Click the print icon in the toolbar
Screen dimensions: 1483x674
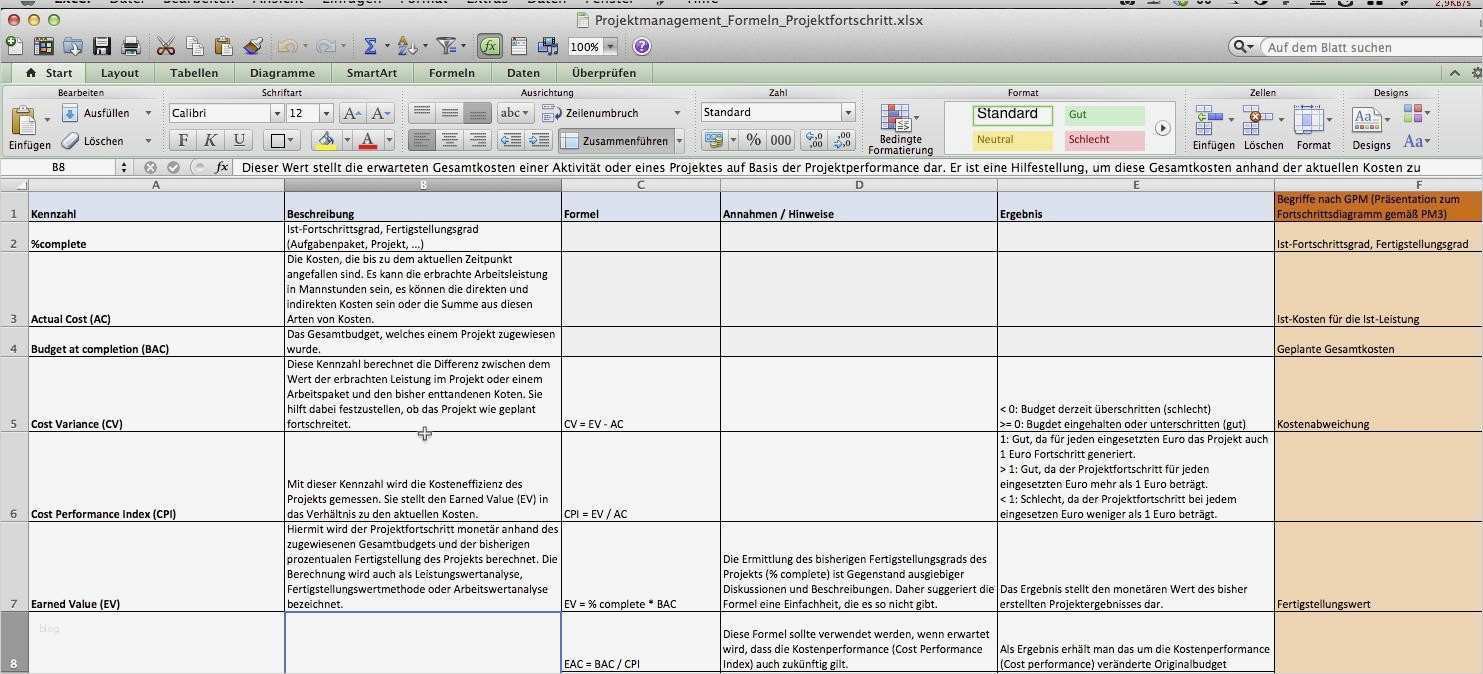click(130, 46)
